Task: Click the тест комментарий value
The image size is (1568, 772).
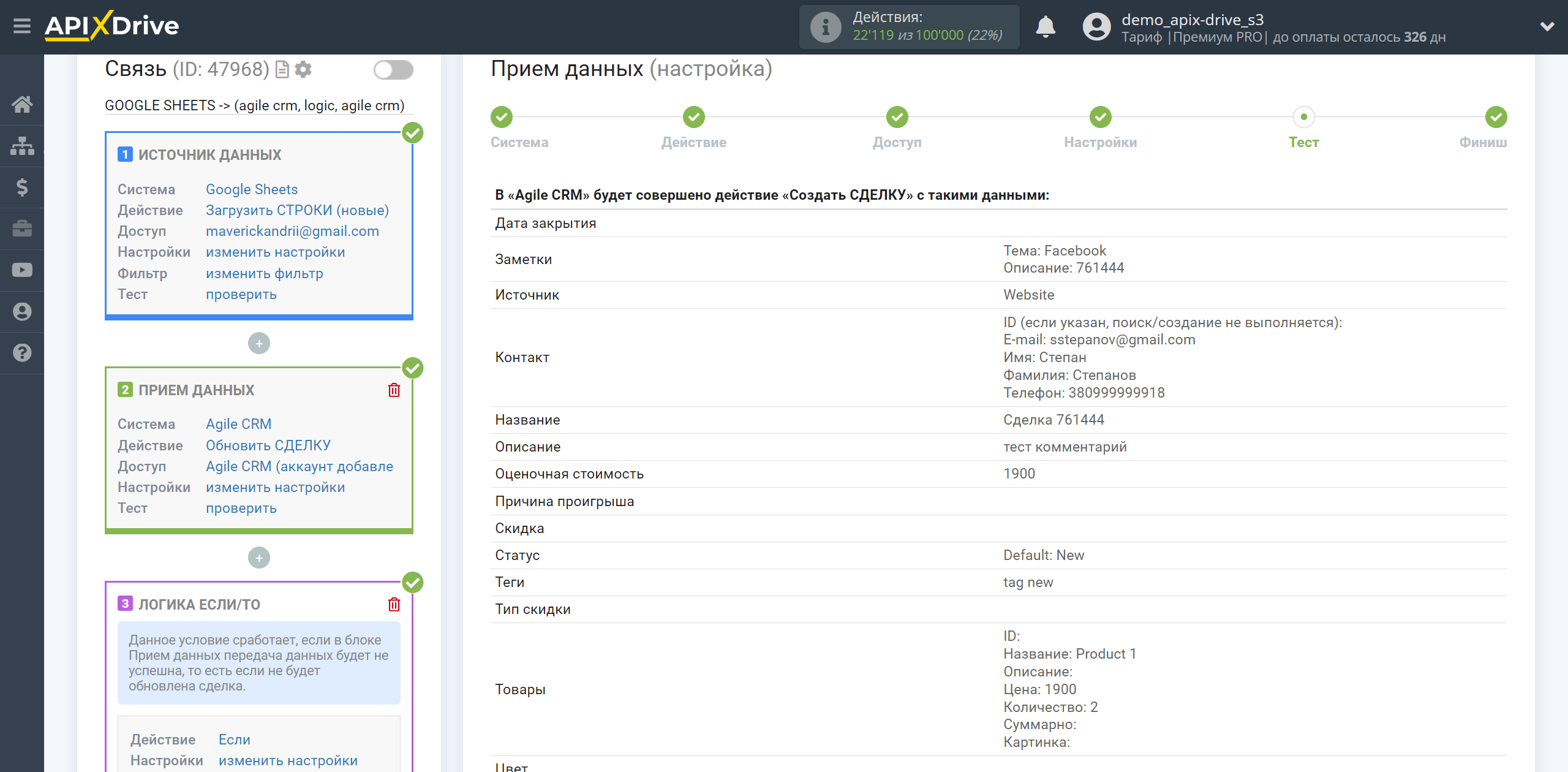Action: coord(1065,447)
